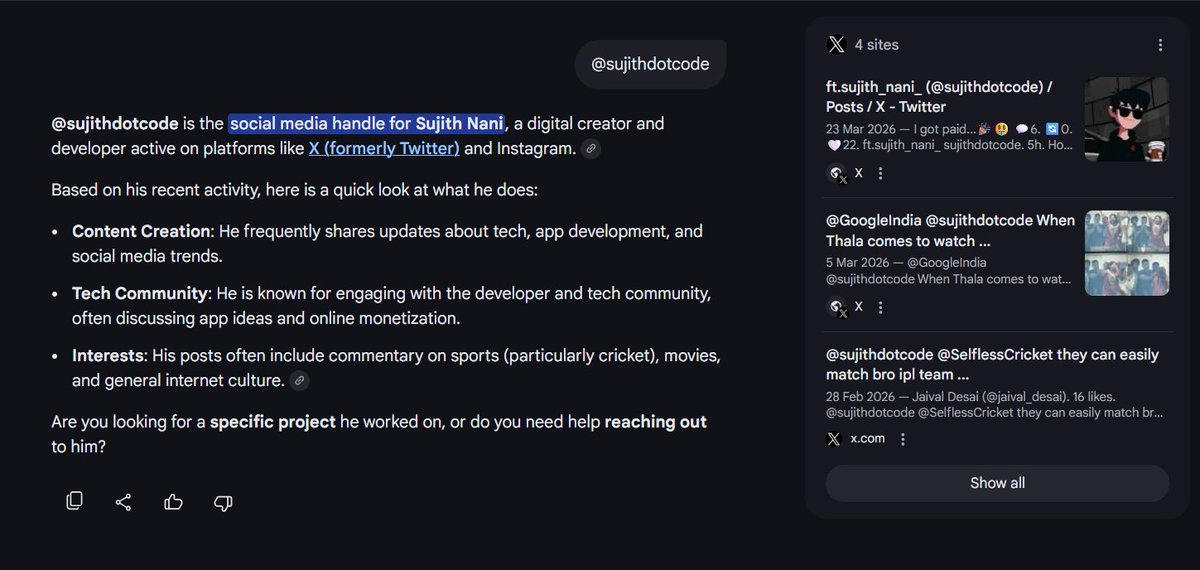The height and width of the screenshot is (570, 1200).
Task: Click the 'Interests' bullet heading
Action: 108,356
